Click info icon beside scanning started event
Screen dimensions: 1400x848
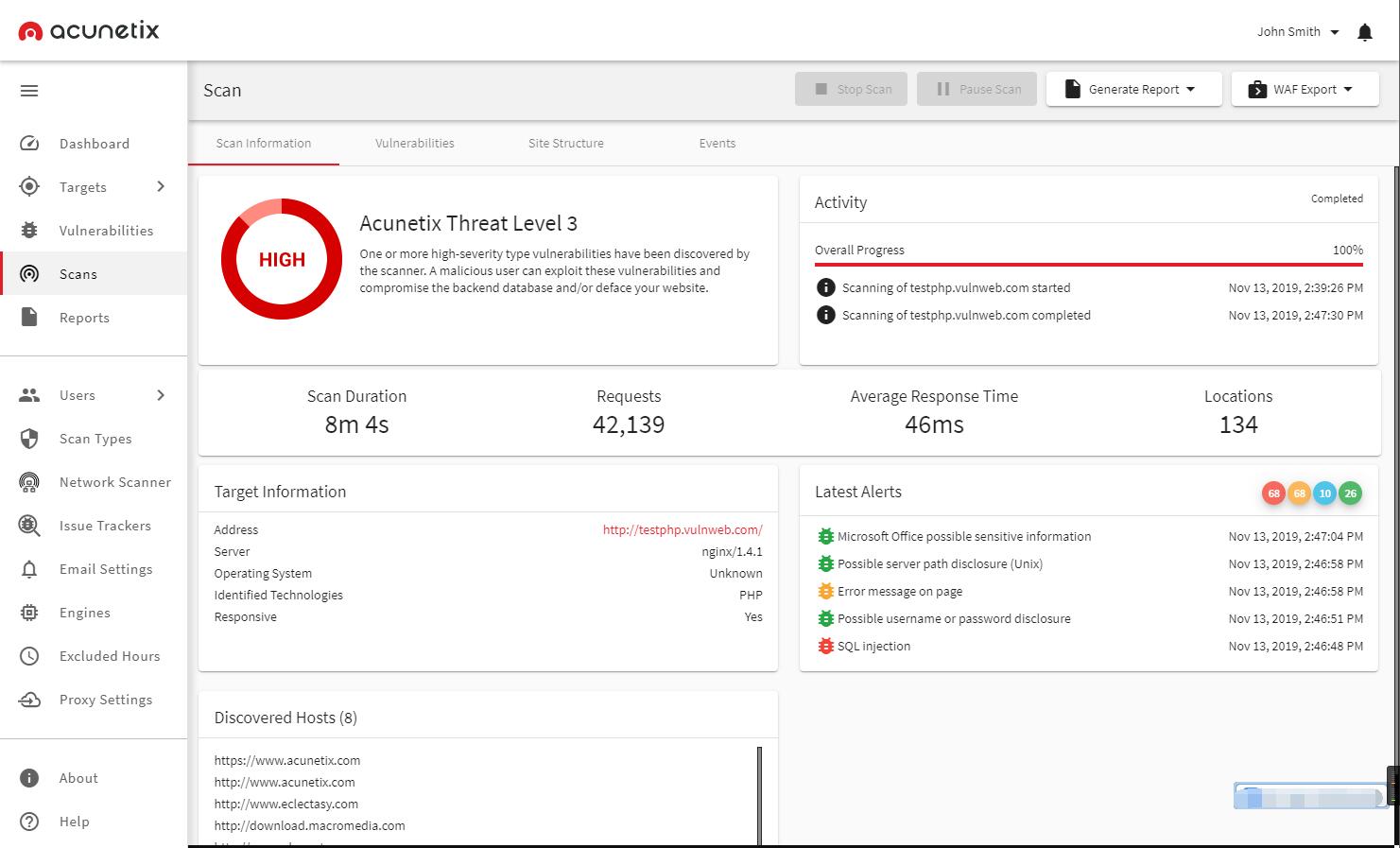point(825,287)
